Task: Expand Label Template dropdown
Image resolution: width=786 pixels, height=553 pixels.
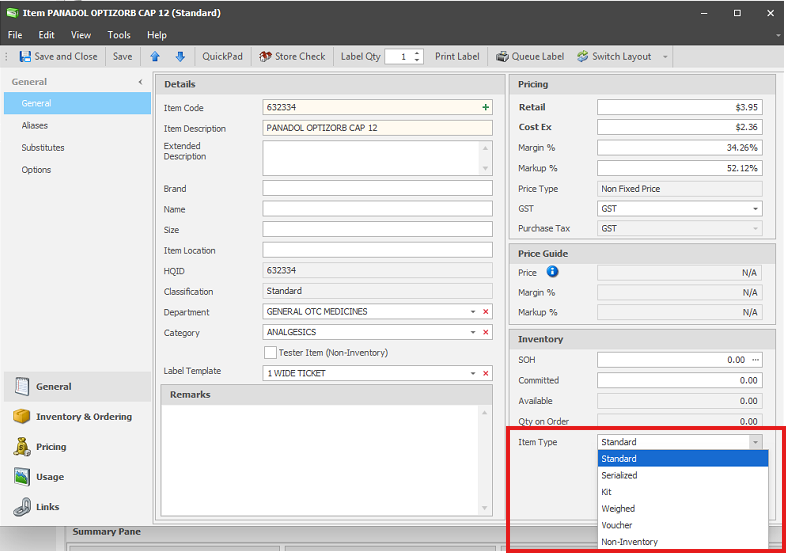Action: 473,374
